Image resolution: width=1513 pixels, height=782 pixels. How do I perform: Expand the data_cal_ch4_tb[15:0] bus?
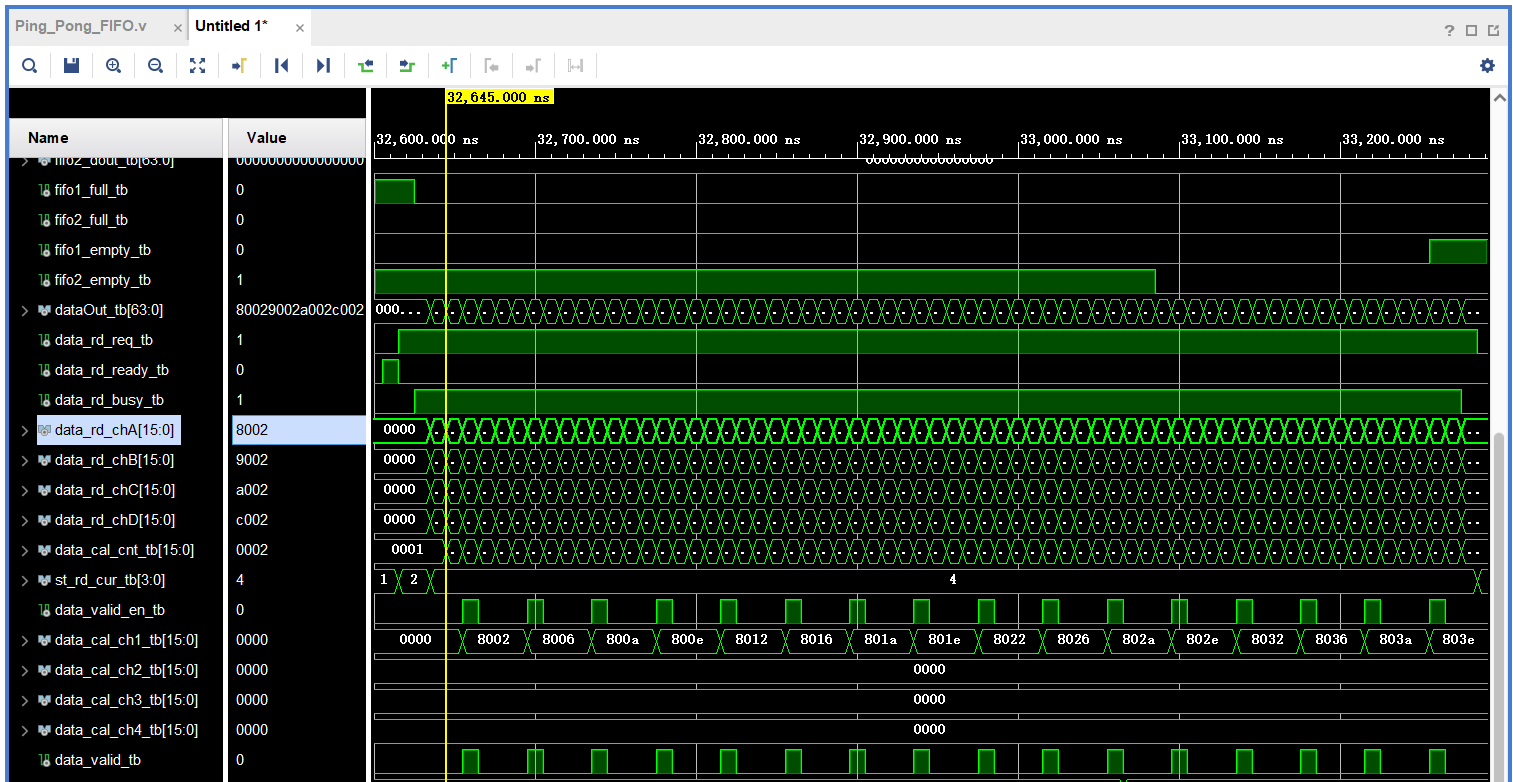click(25, 730)
